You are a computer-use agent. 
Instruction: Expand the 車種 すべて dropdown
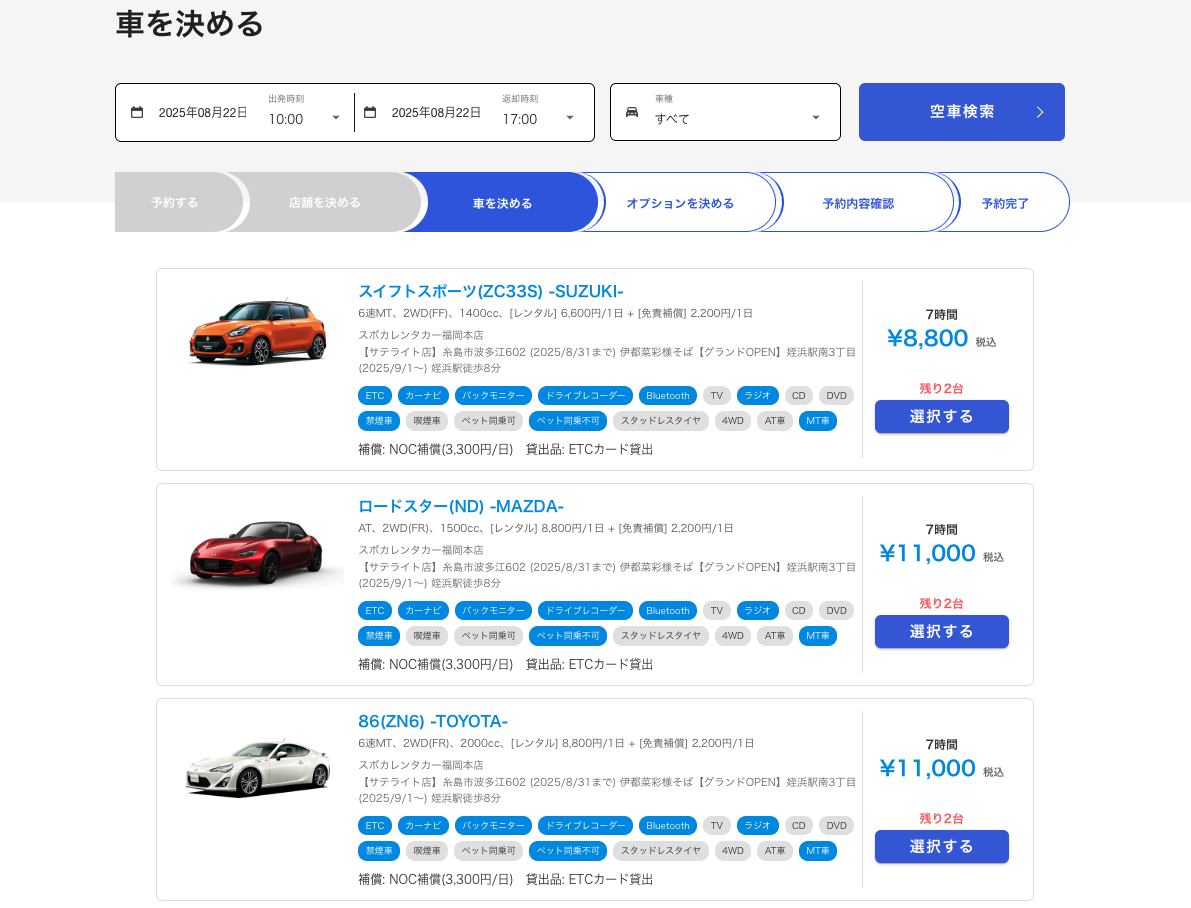[x=738, y=118]
